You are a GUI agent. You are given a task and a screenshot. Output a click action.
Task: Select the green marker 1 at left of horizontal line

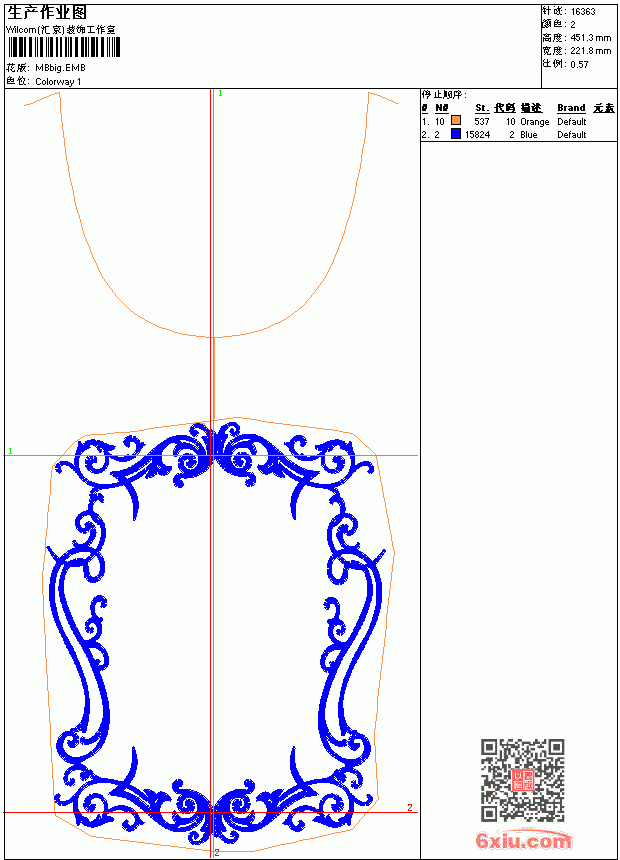10,451
